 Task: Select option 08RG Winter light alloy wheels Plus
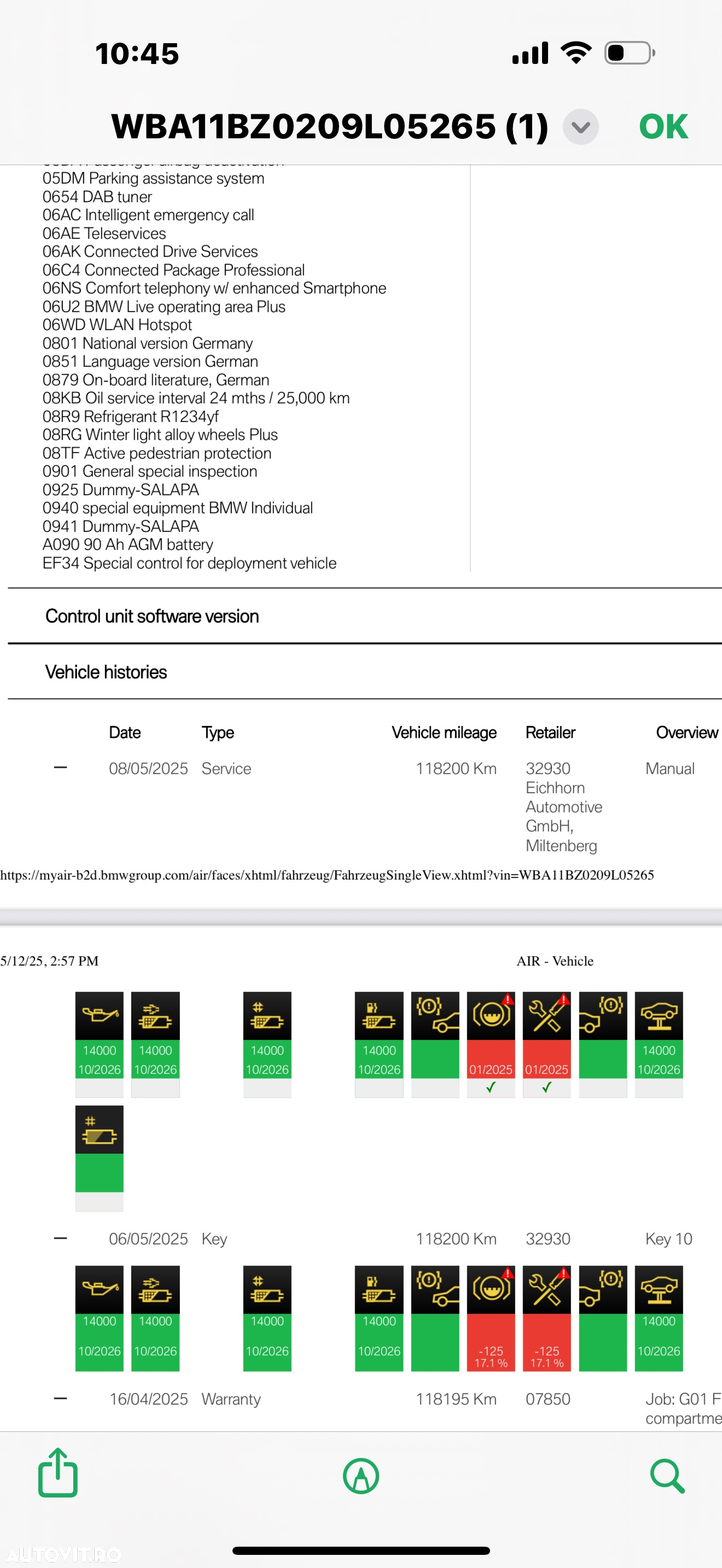[x=160, y=435]
